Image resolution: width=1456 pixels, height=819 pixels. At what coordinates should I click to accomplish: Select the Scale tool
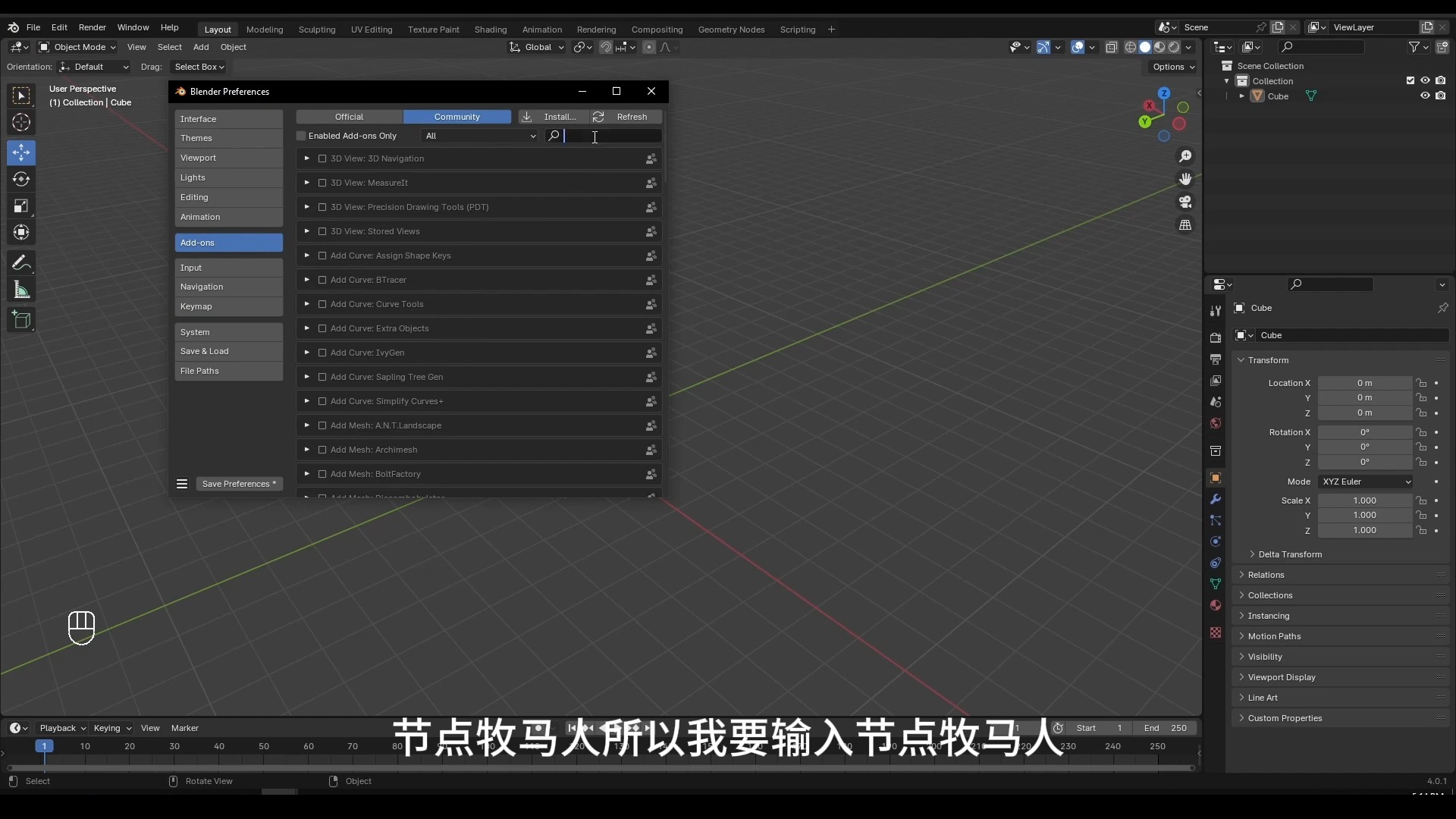click(21, 206)
